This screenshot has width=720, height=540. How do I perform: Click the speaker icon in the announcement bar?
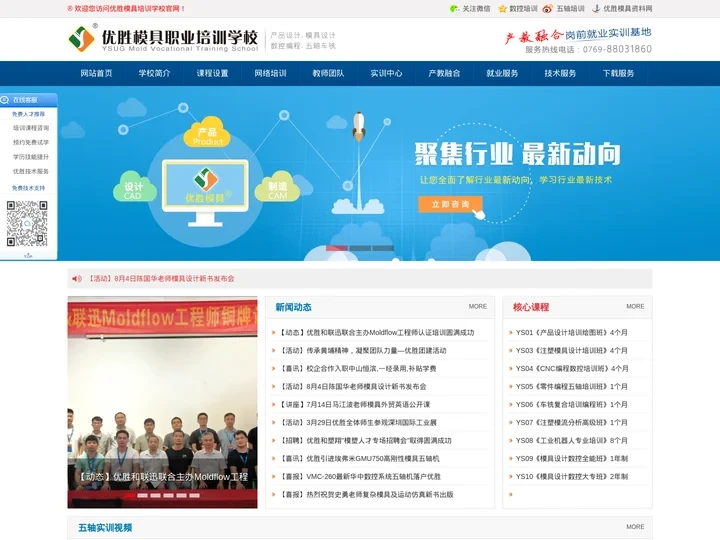77,278
